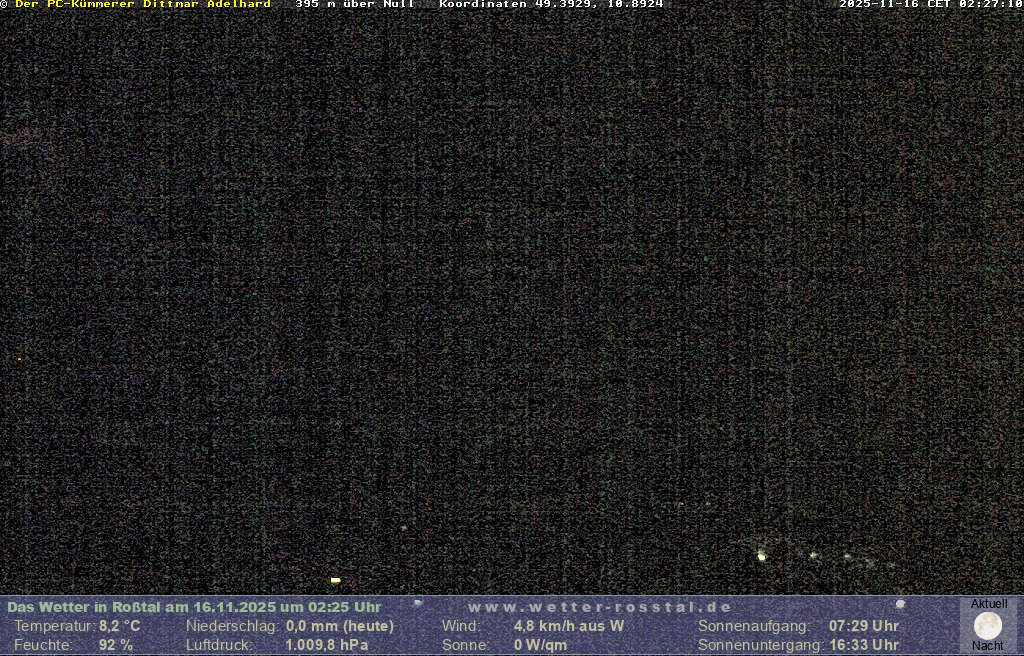Click the Niederschlag 0,0 mm (heute) value

(339, 626)
